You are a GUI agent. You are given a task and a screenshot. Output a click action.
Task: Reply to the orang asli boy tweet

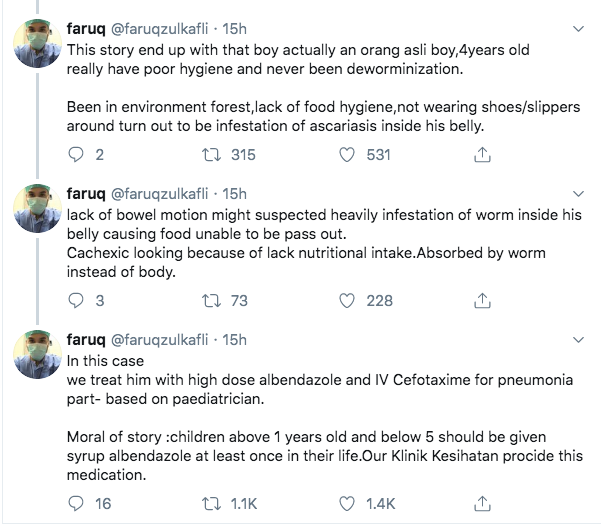pos(76,155)
